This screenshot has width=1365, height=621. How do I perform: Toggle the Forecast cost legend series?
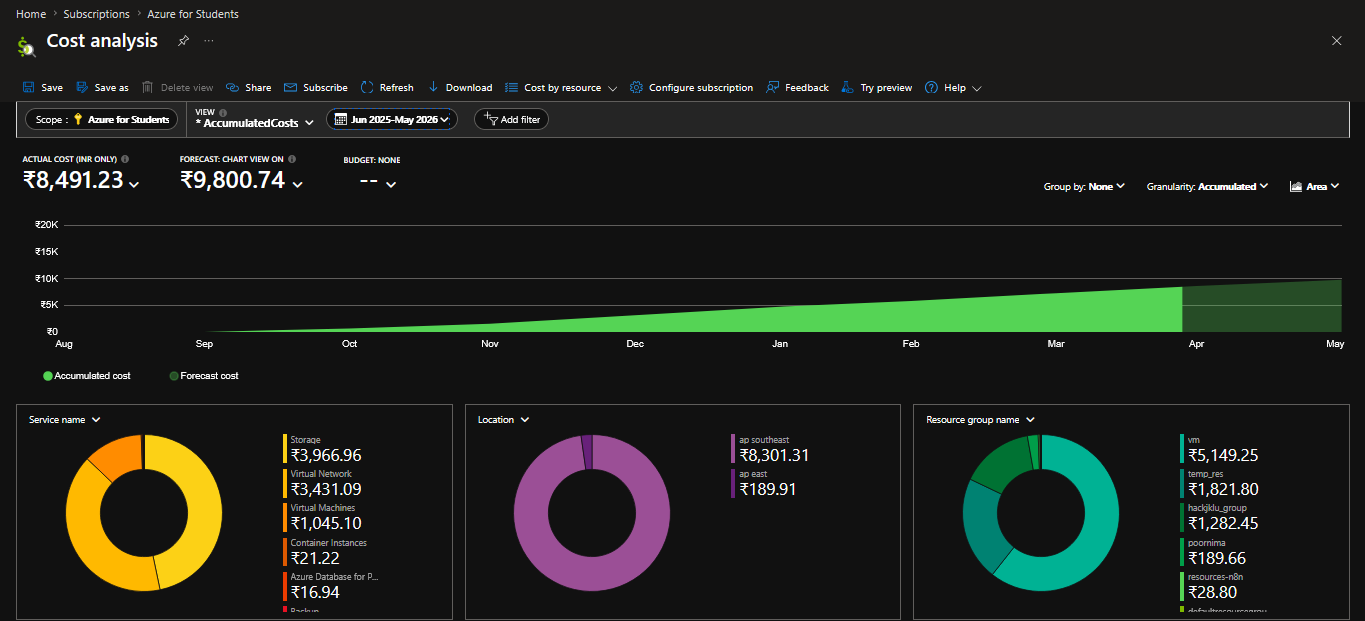click(x=204, y=376)
